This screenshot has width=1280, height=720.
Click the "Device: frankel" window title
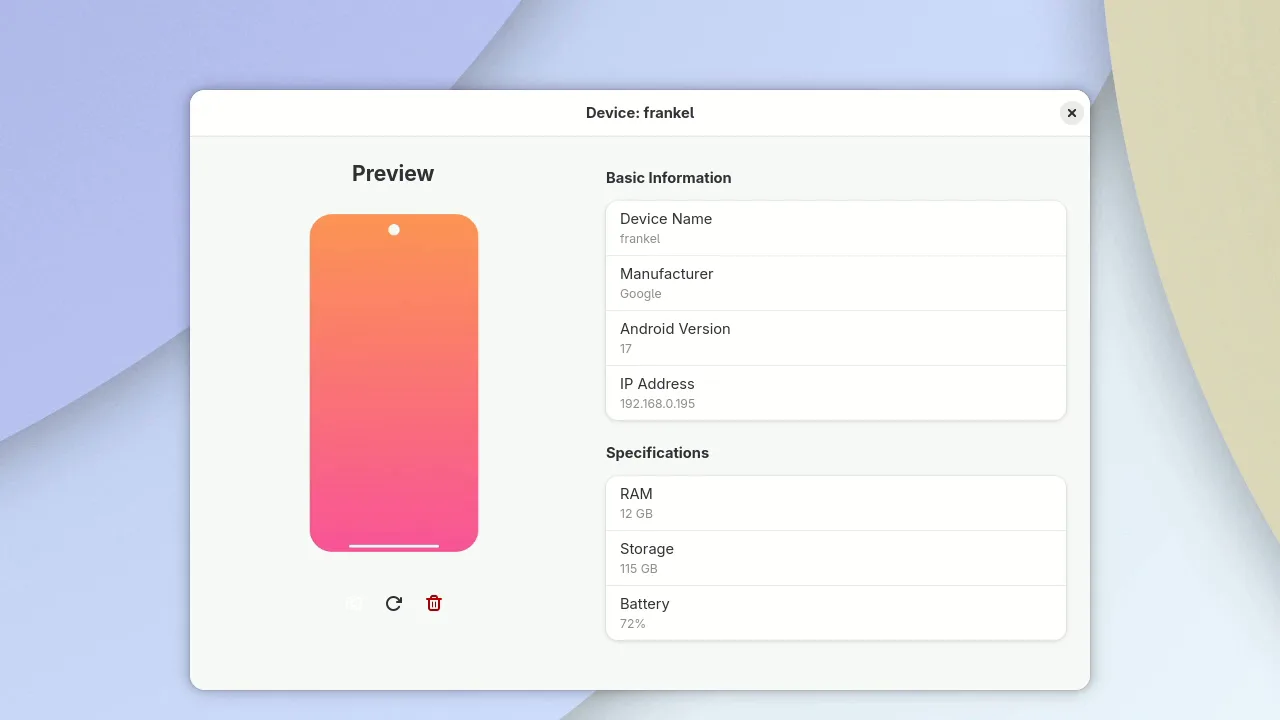(640, 113)
